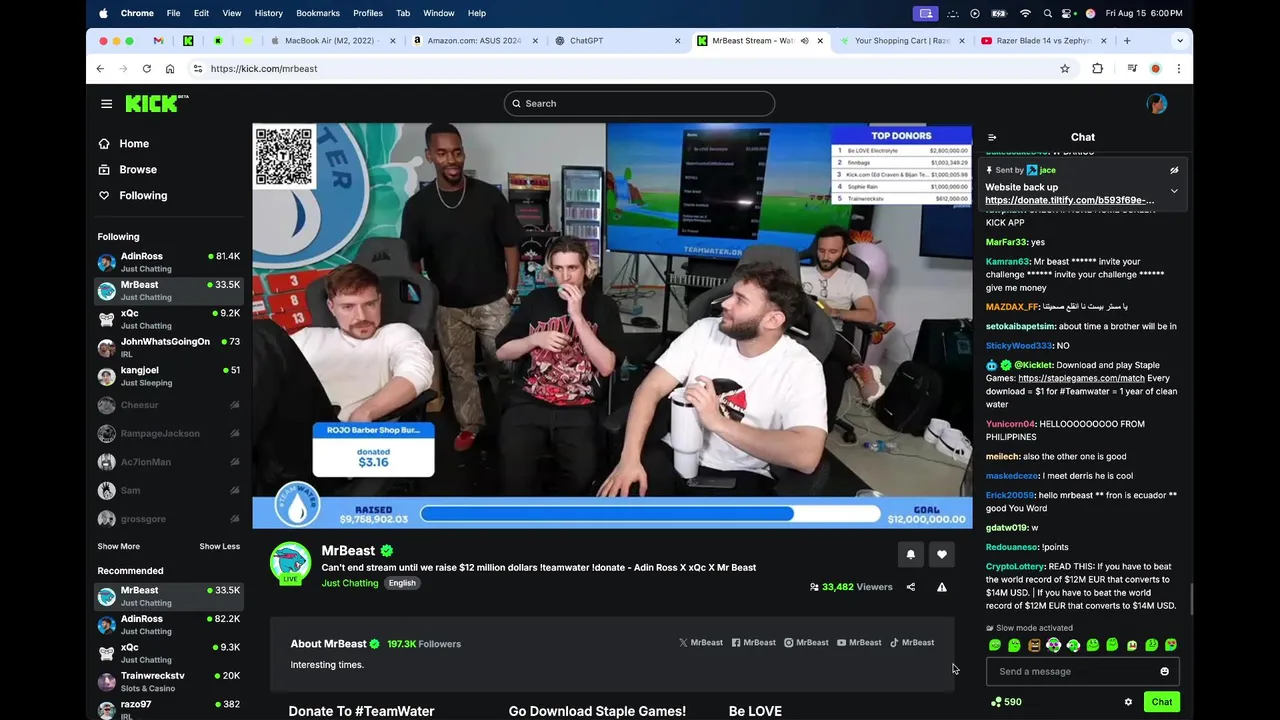Open MrBeast's YouTube link
Image resolution: width=1280 pixels, height=720 pixels.
tap(859, 643)
